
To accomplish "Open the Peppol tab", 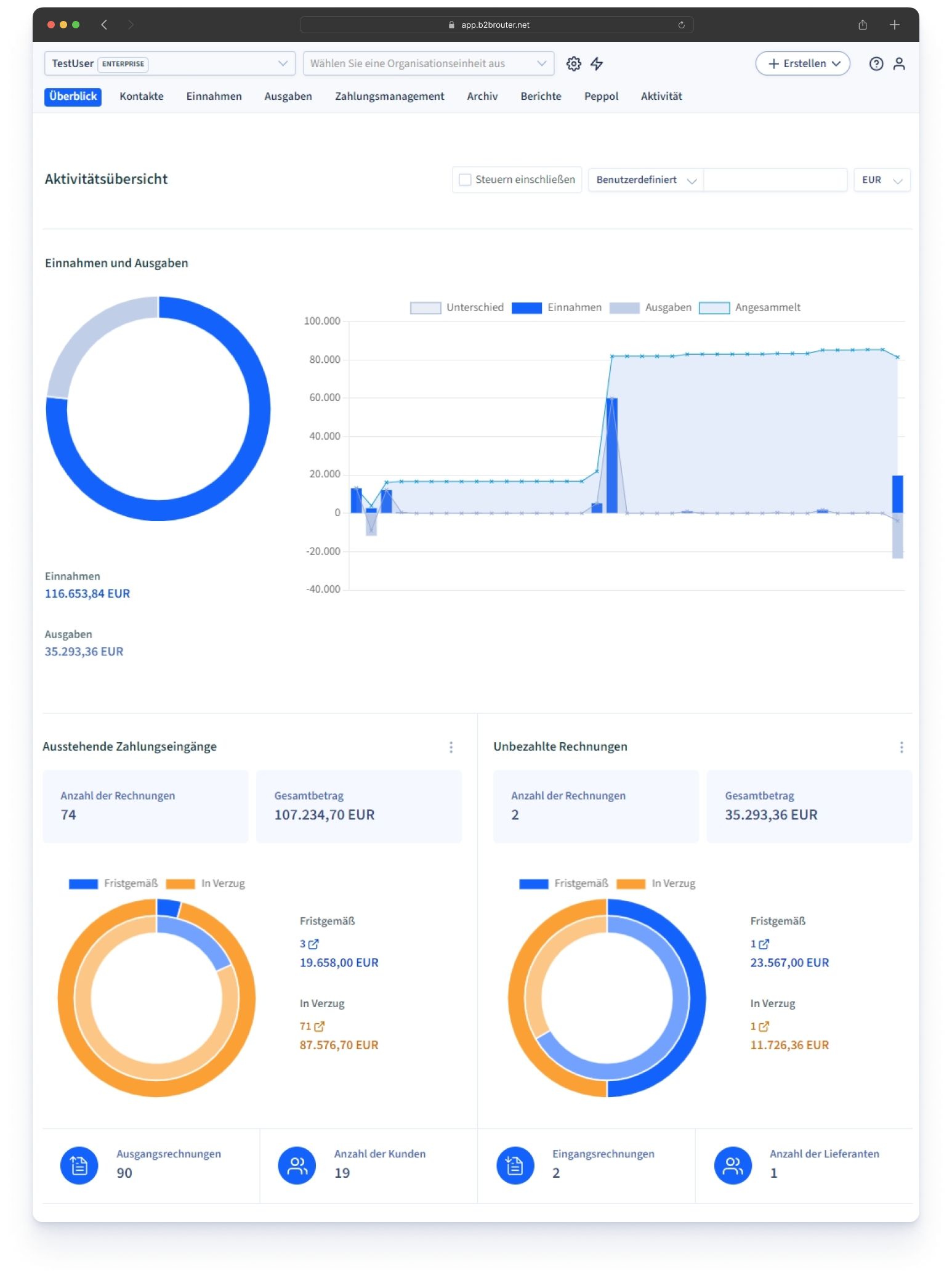I will coord(601,97).
